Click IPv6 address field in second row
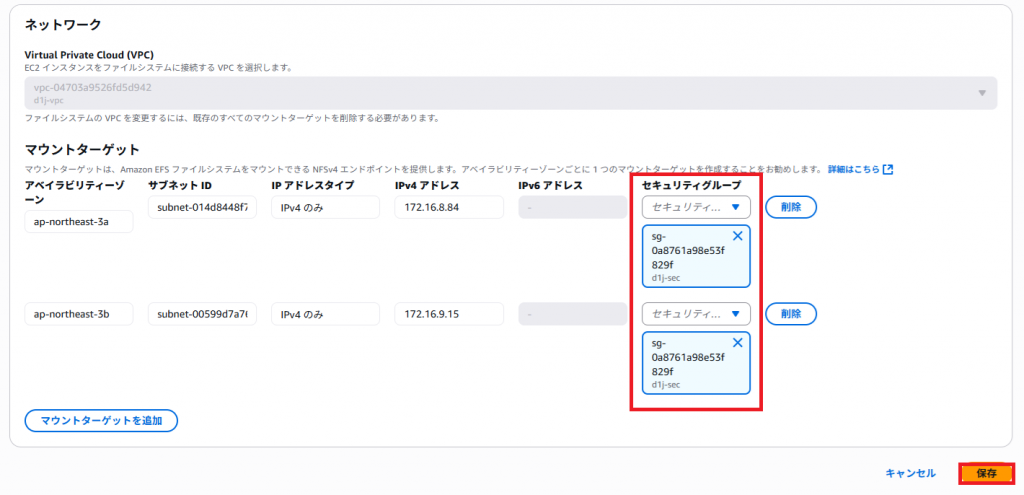The width and height of the screenshot is (1024, 495). pos(572,314)
